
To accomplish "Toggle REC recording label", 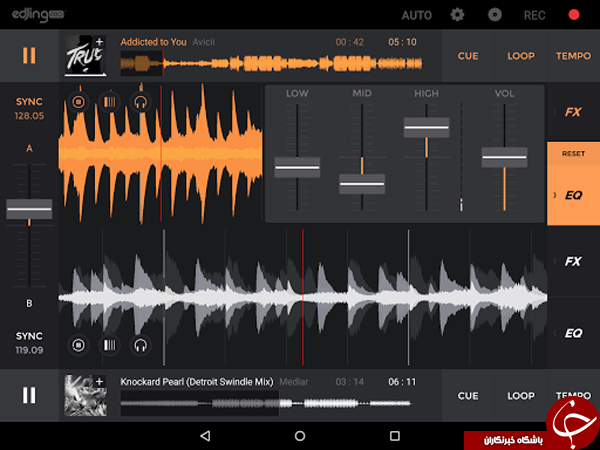I will coord(534,15).
